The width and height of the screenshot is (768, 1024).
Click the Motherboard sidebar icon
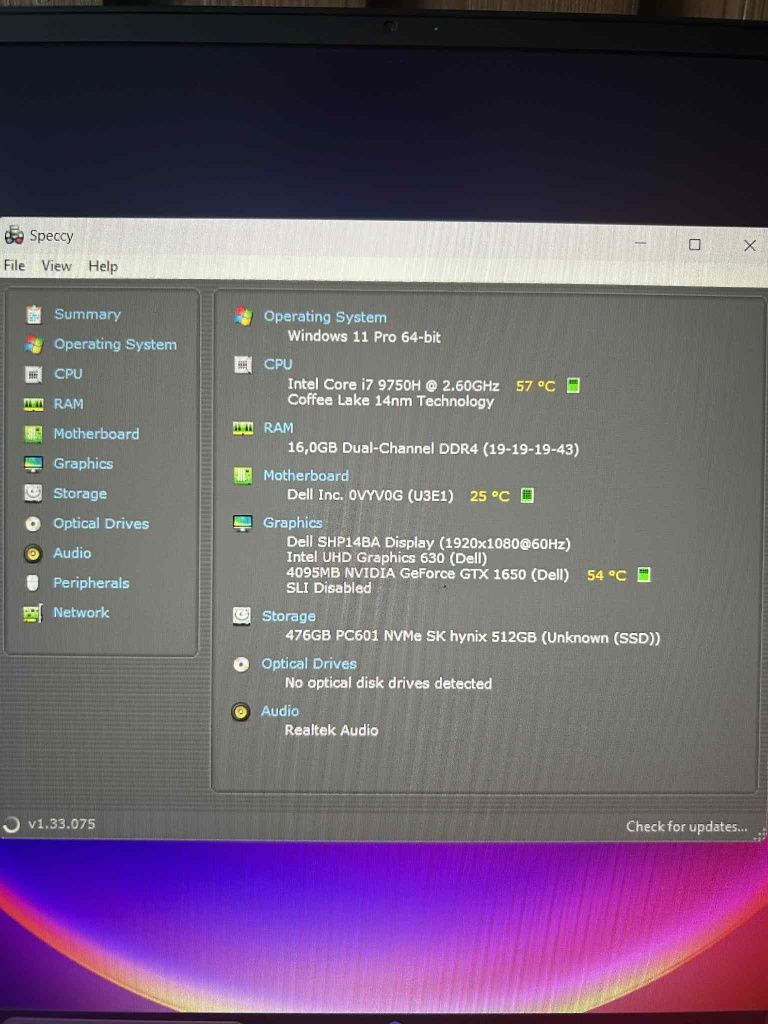pos(33,434)
